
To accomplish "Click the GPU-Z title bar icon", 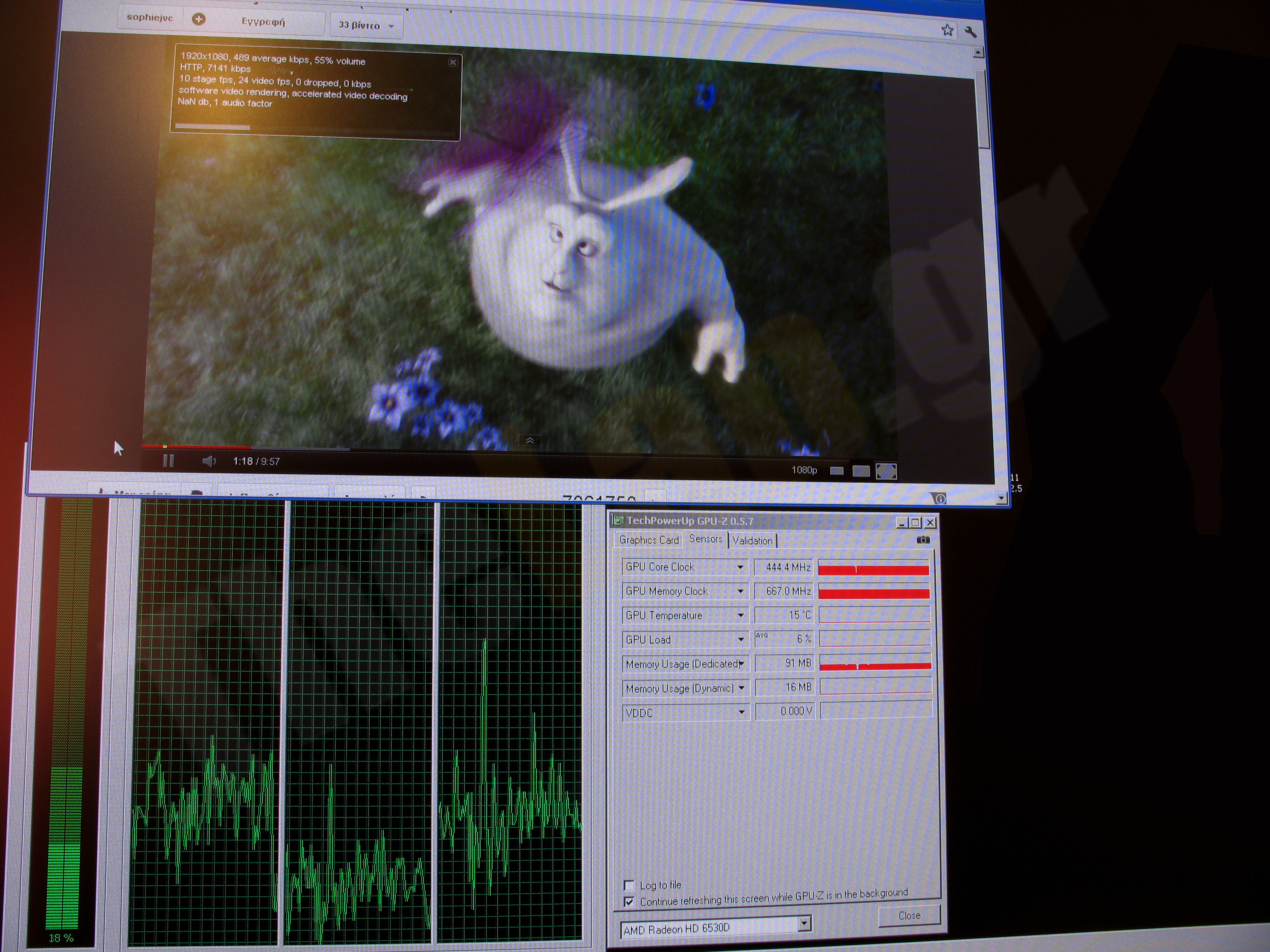I will click(x=618, y=520).
